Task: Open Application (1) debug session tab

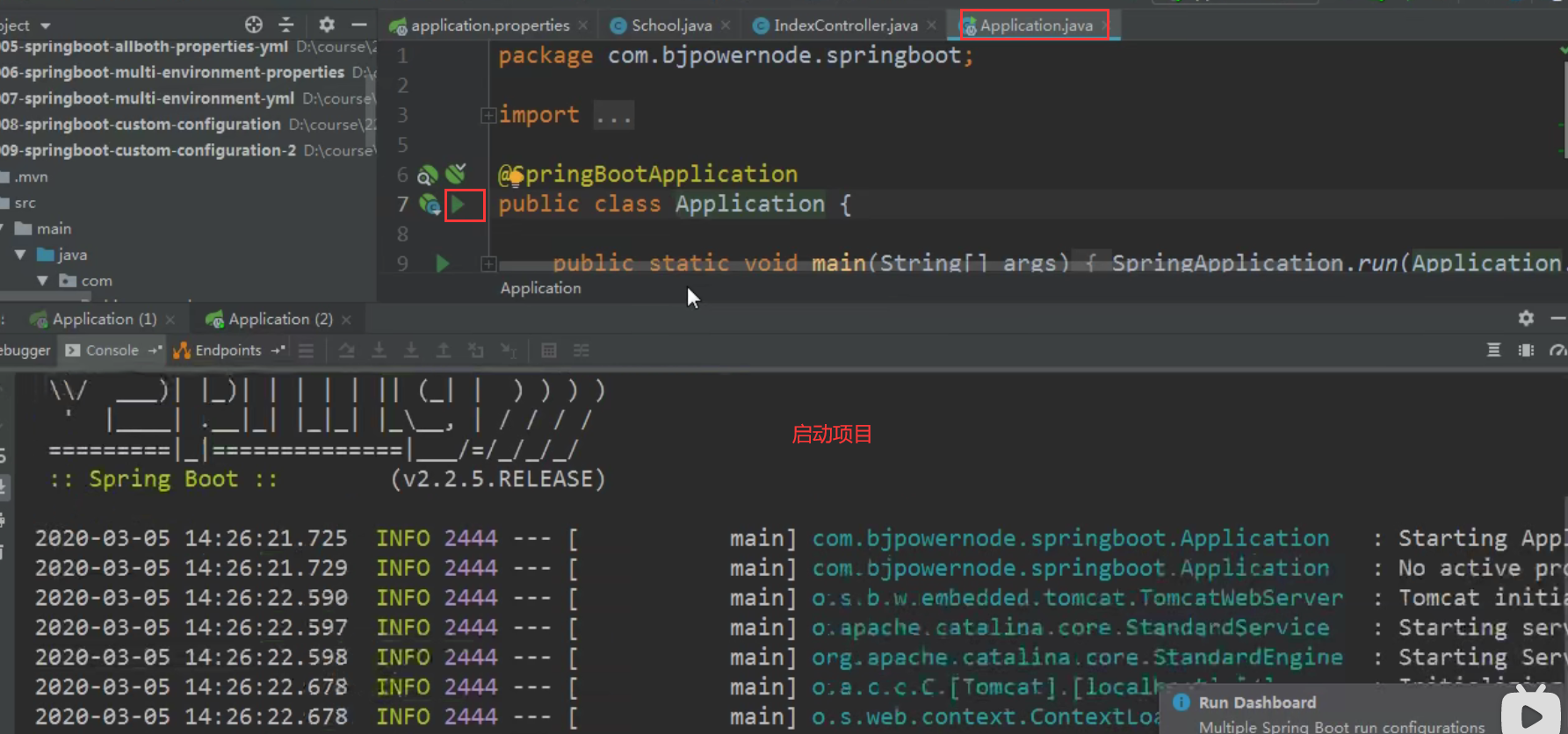Action: coord(105,319)
